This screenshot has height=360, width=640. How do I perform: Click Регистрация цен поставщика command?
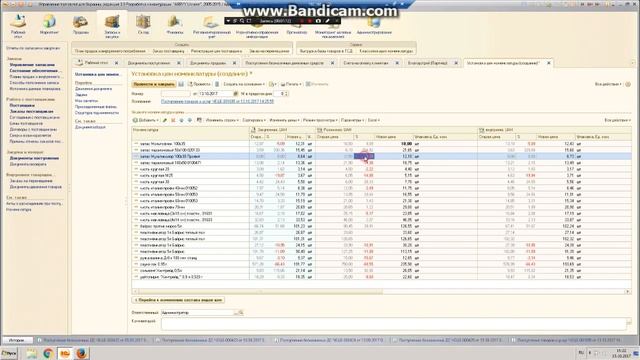(x=216, y=51)
